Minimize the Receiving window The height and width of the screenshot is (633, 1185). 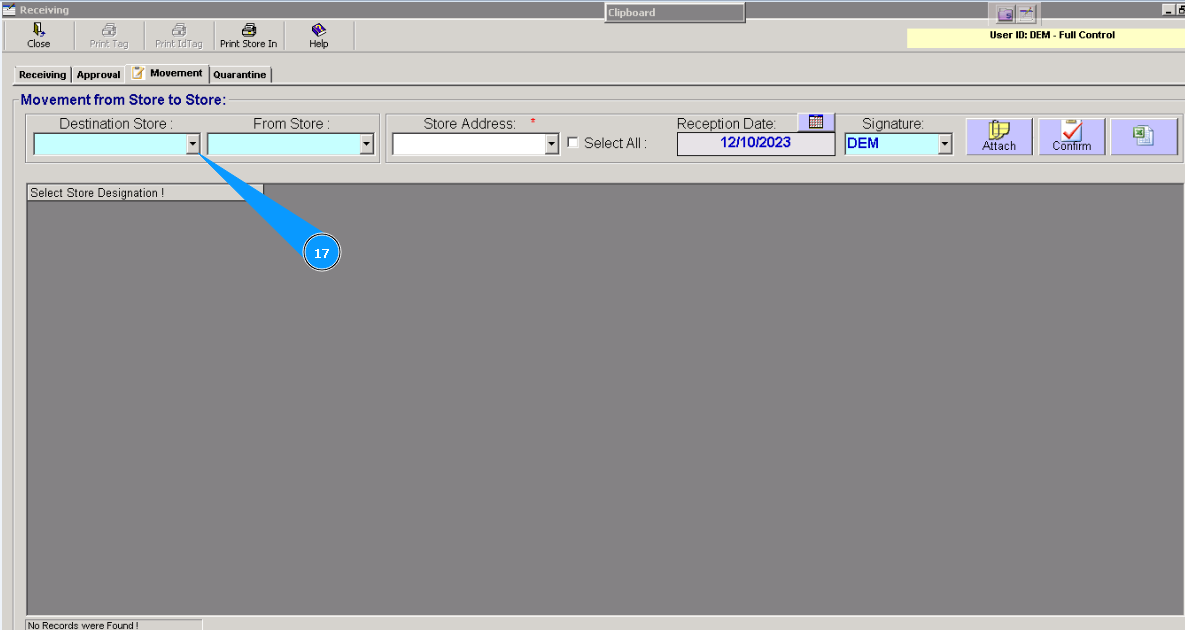tap(1168, 10)
